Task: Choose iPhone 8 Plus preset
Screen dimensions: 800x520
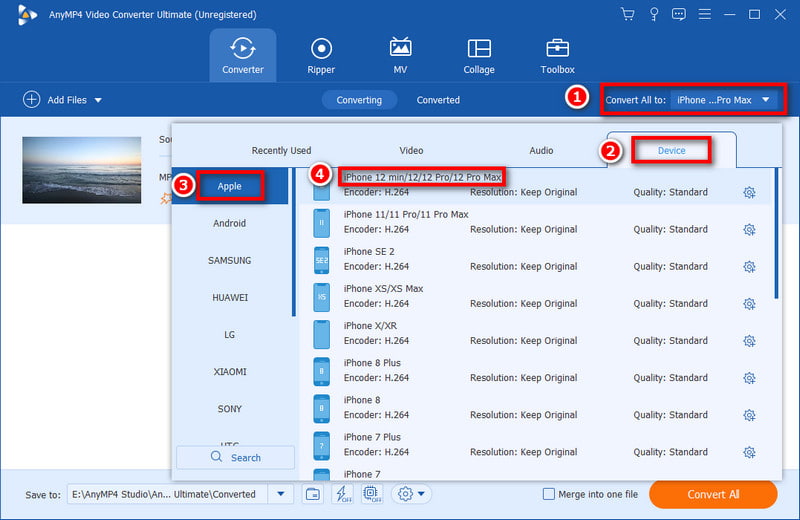Action: (x=535, y=370)
